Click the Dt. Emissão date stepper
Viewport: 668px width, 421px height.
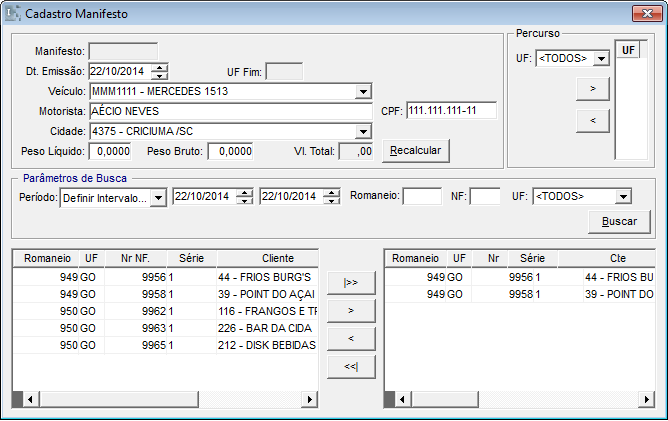point(159,71)
